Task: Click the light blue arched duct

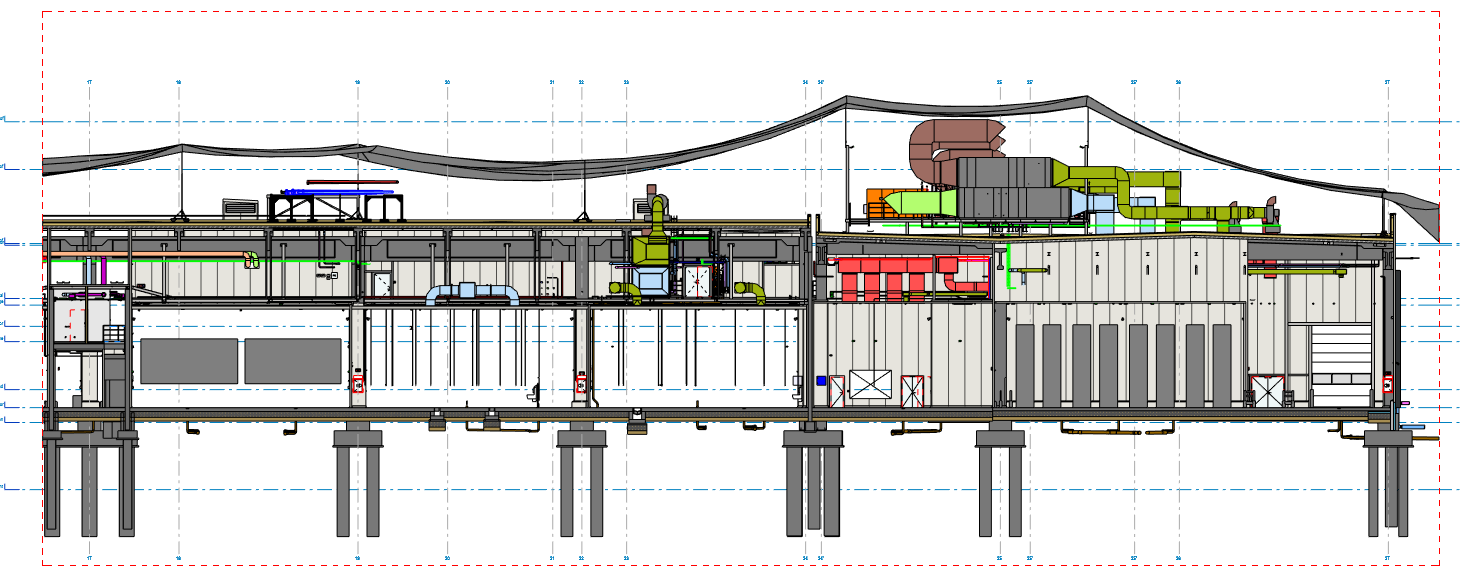Action: 472,292
